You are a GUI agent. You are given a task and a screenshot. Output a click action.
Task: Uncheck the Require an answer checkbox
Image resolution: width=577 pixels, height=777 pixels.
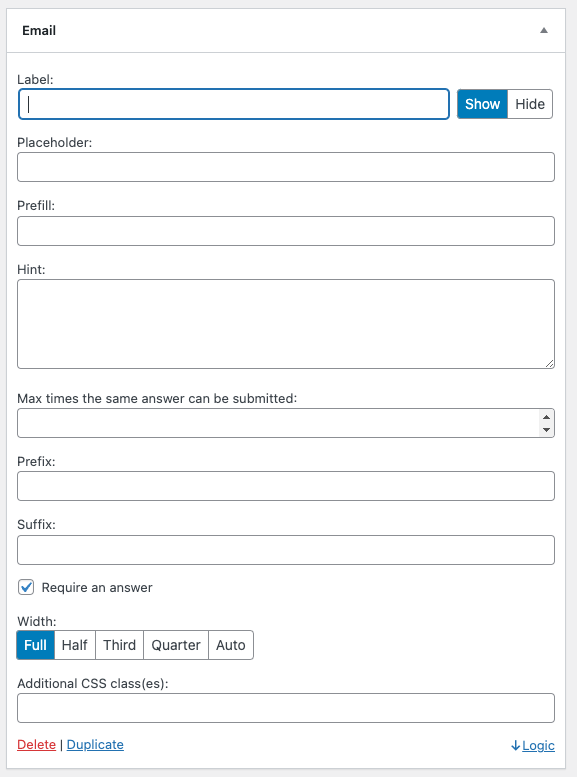[26, 587]
